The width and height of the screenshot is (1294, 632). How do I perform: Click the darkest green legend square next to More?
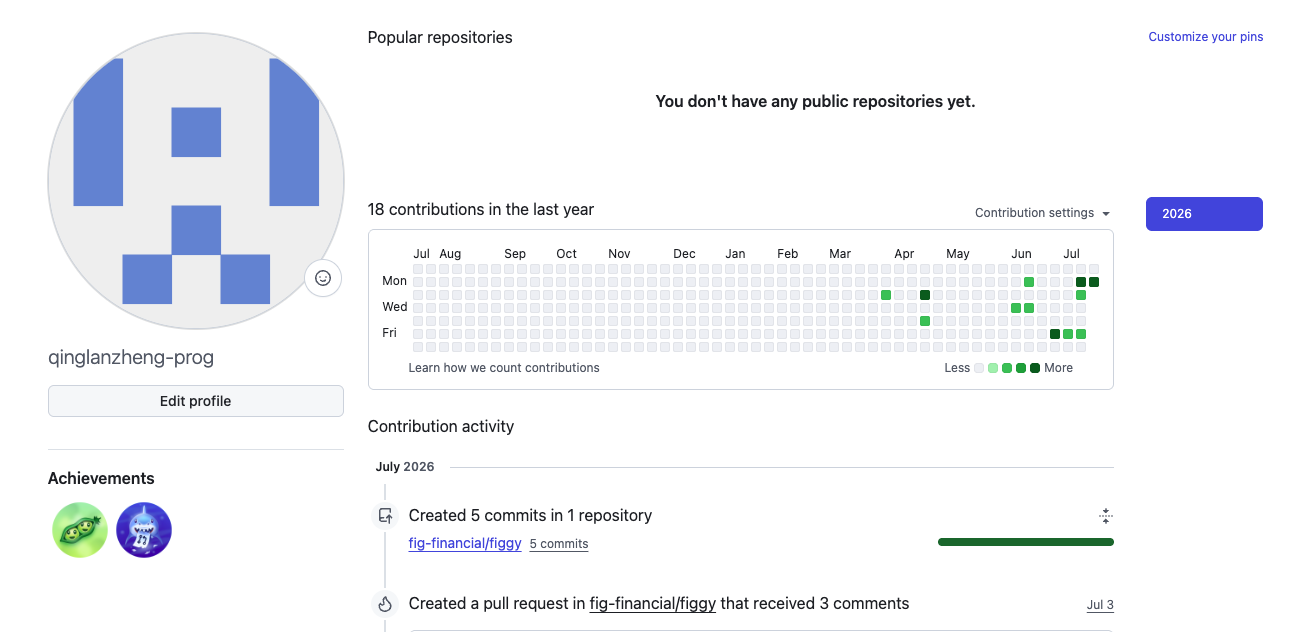pos(1035,368)
